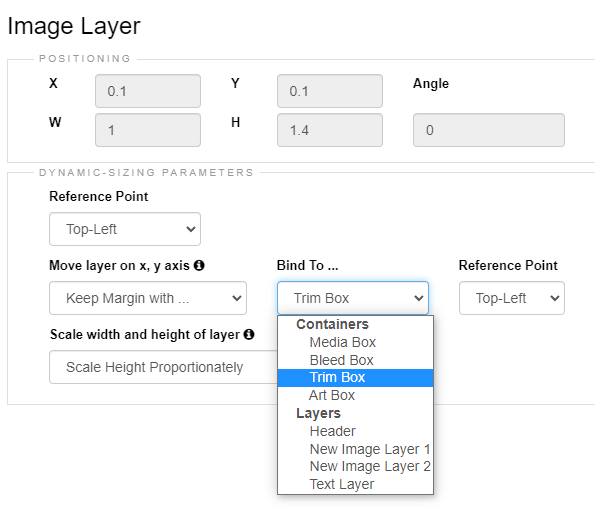Open the Scale Height Proportionately dropdown
Image resolution: width=595 pixels, height=516 pixels.
coord(163,367)
